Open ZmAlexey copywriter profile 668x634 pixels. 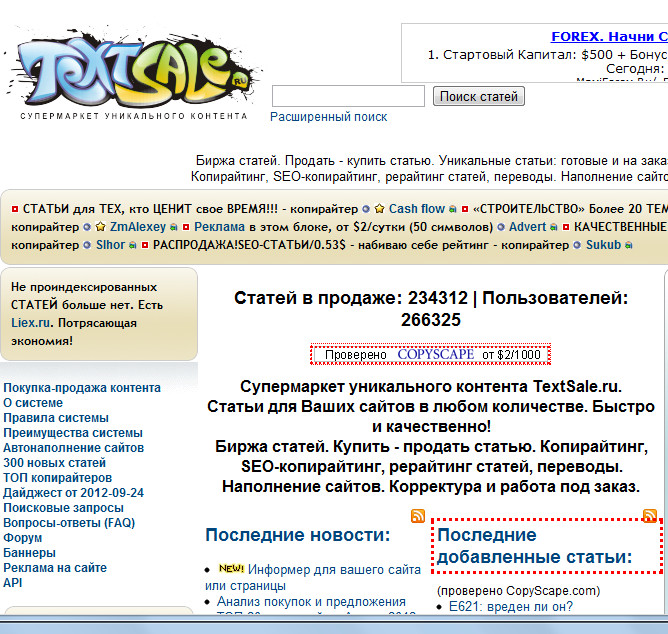(138, 227)
